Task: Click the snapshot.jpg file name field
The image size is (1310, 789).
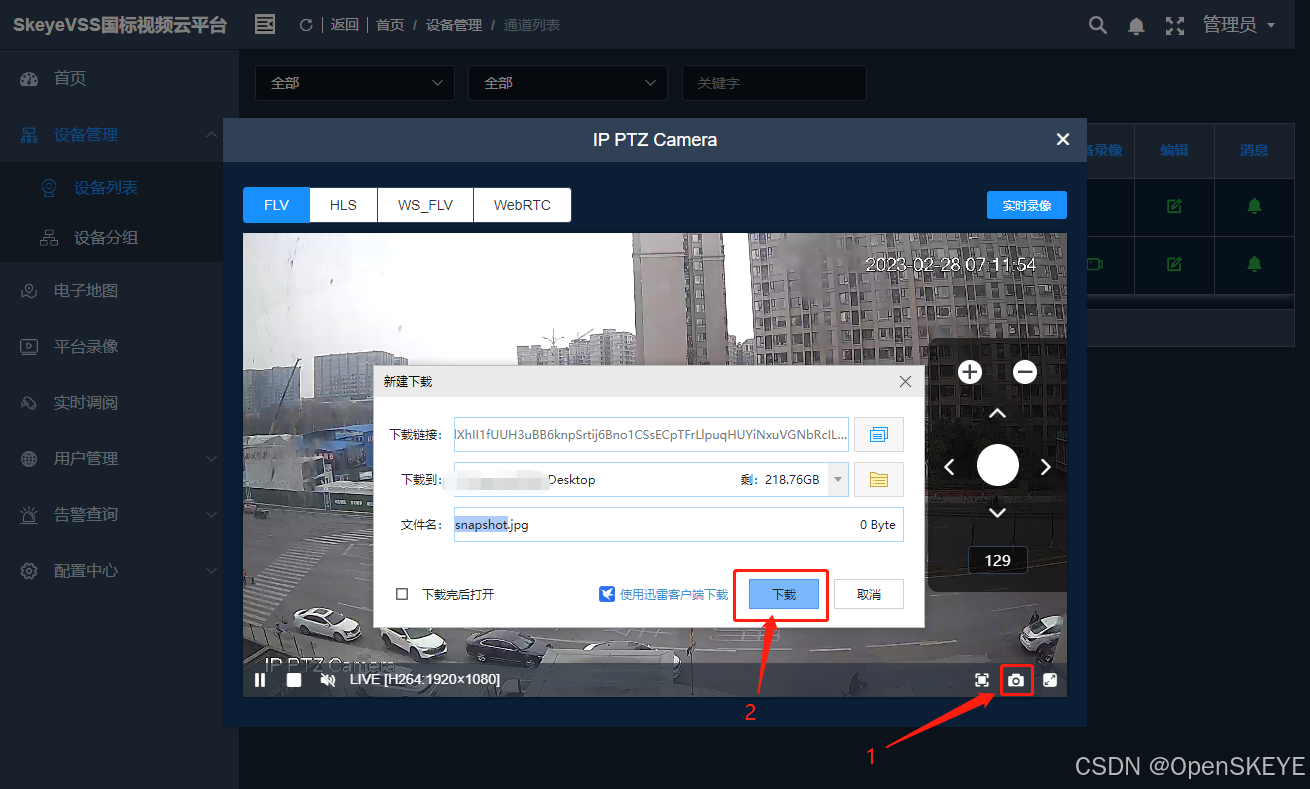Action: coord(678,524)
